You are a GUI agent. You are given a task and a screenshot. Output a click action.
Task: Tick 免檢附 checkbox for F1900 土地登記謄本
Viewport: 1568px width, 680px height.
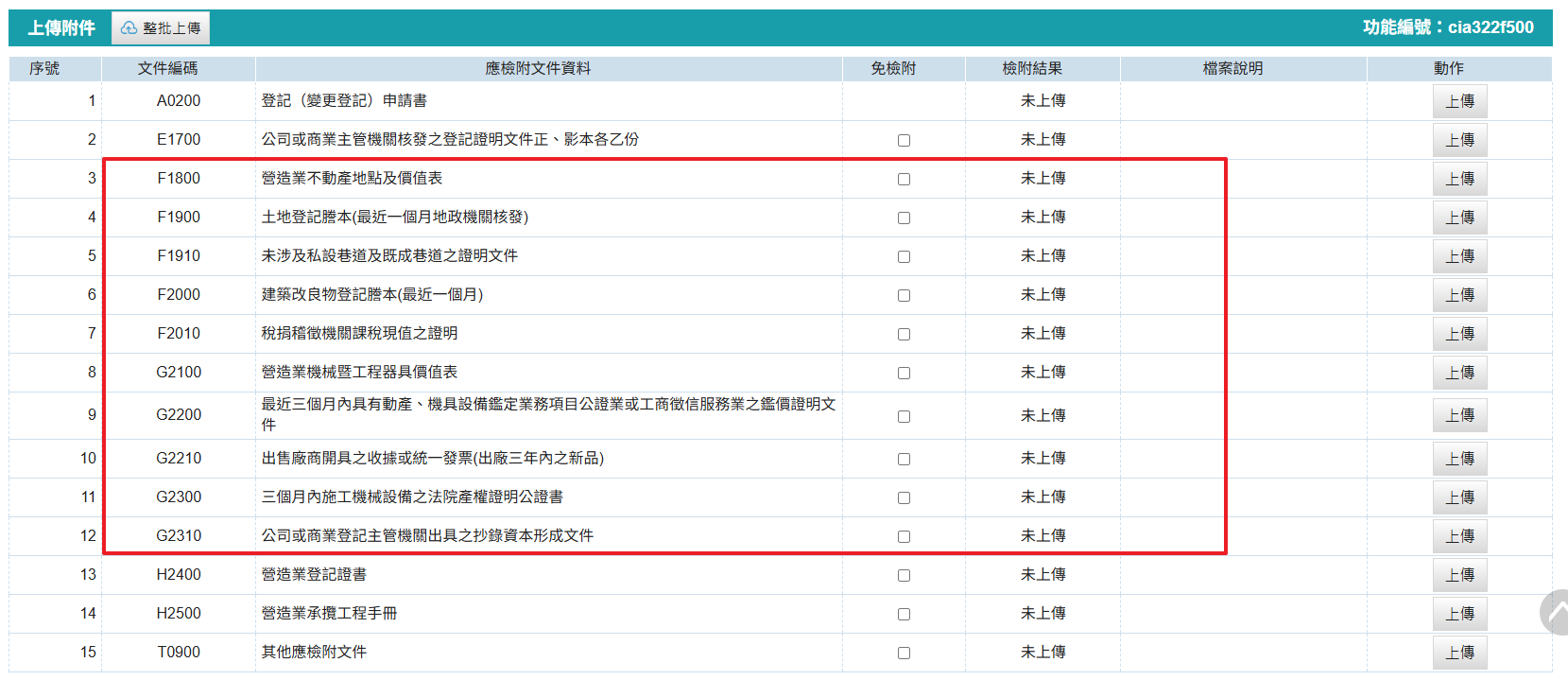click(904, 218)
